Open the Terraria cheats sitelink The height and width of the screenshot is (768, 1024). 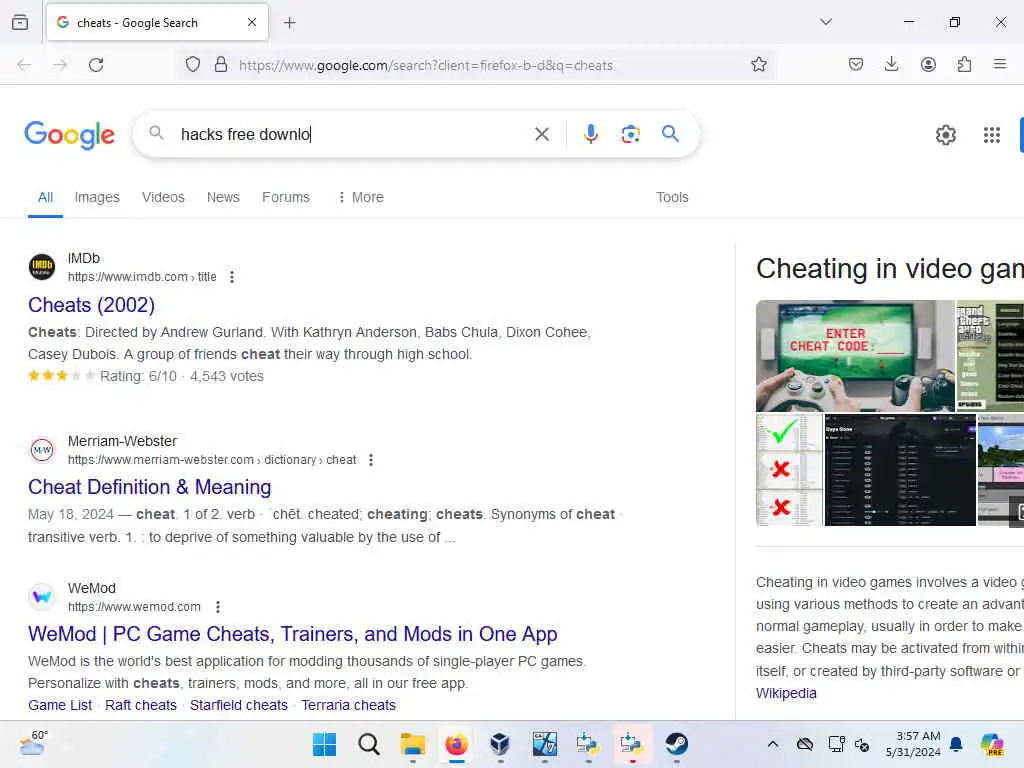coord(349,705)
